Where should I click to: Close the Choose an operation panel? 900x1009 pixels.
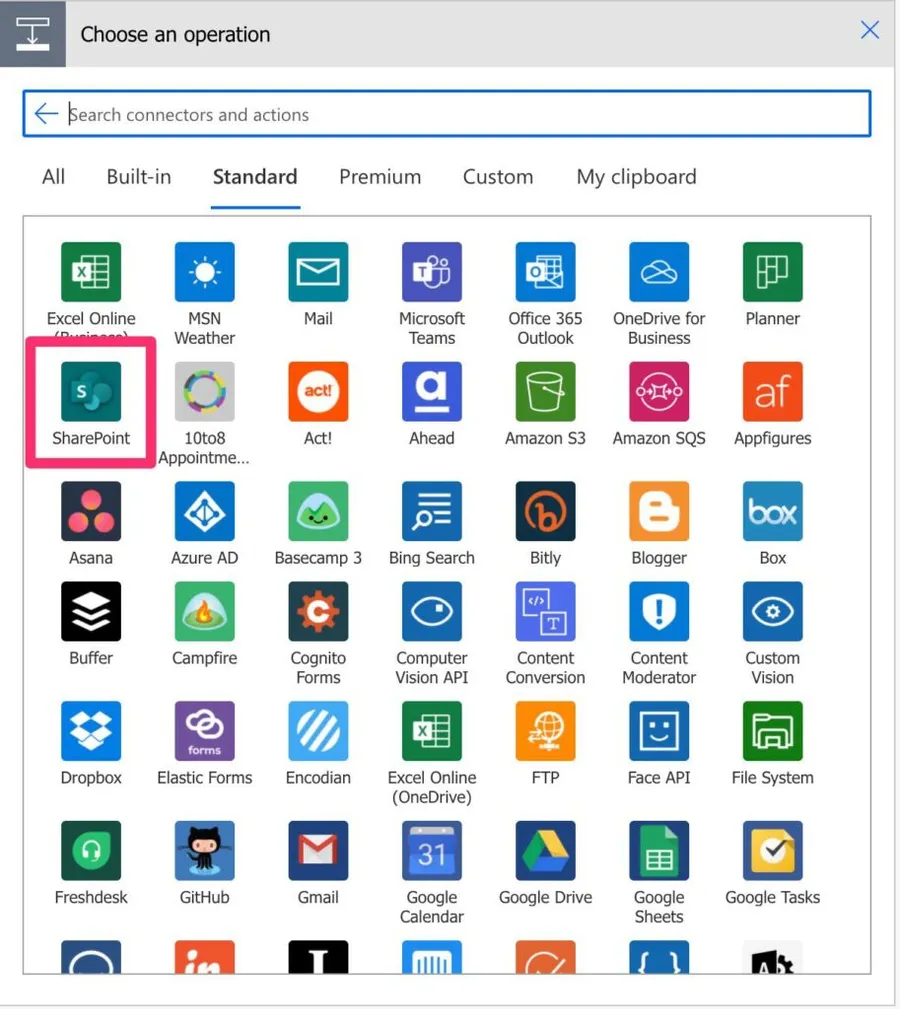pos(870,31)
